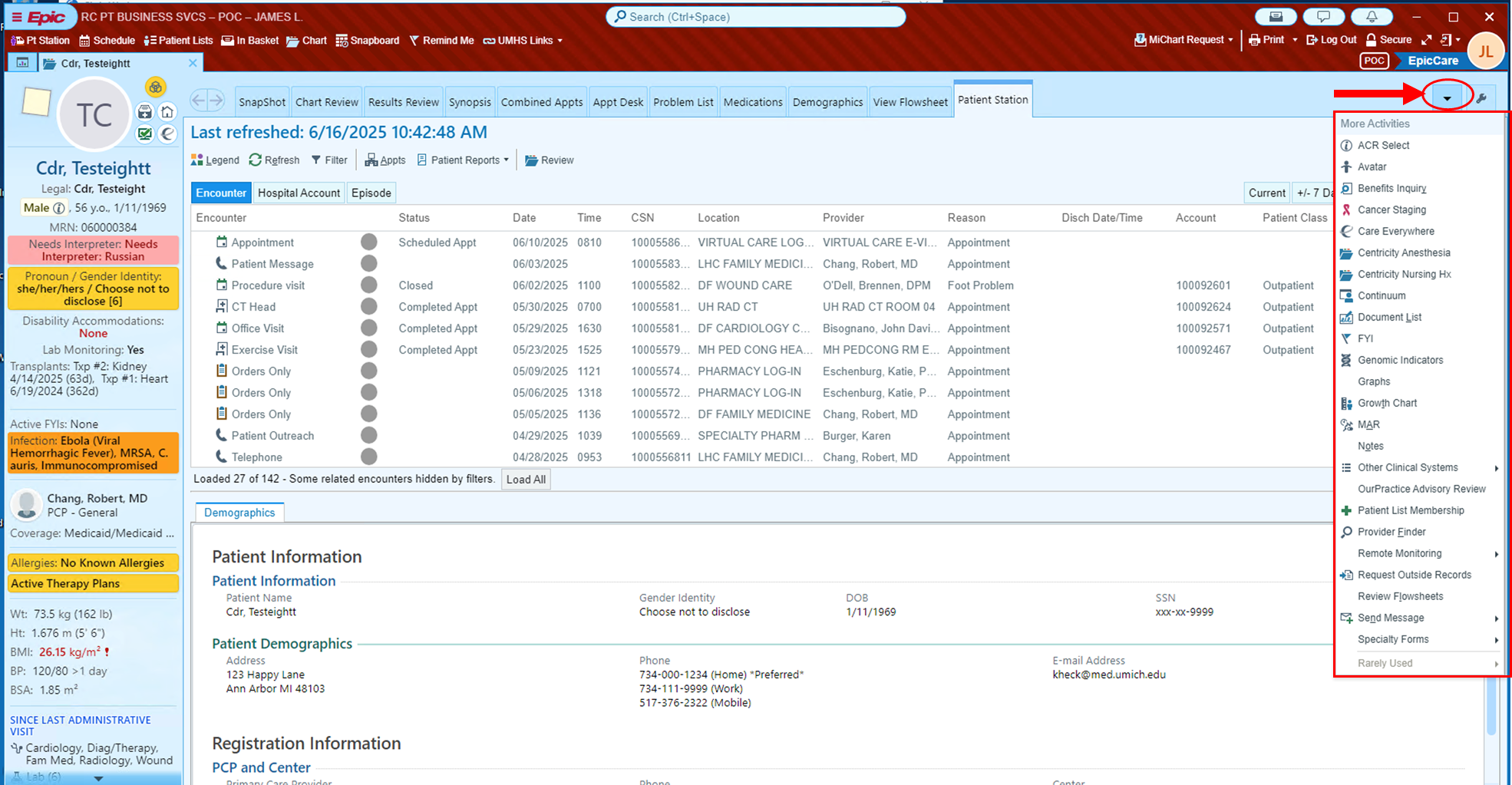Click the home icon near patient avatar

click(167, 112)
